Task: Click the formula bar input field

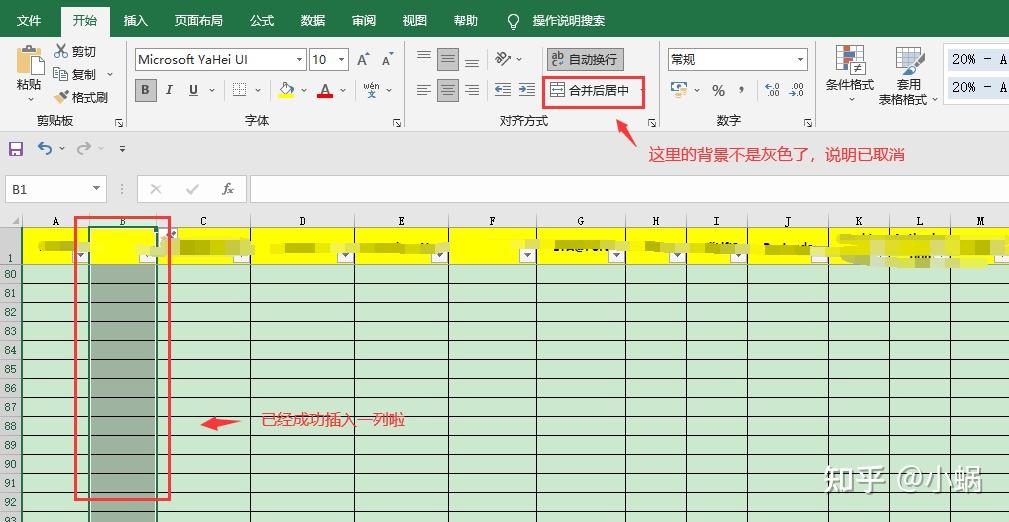Action: click(x=629, y=189)
